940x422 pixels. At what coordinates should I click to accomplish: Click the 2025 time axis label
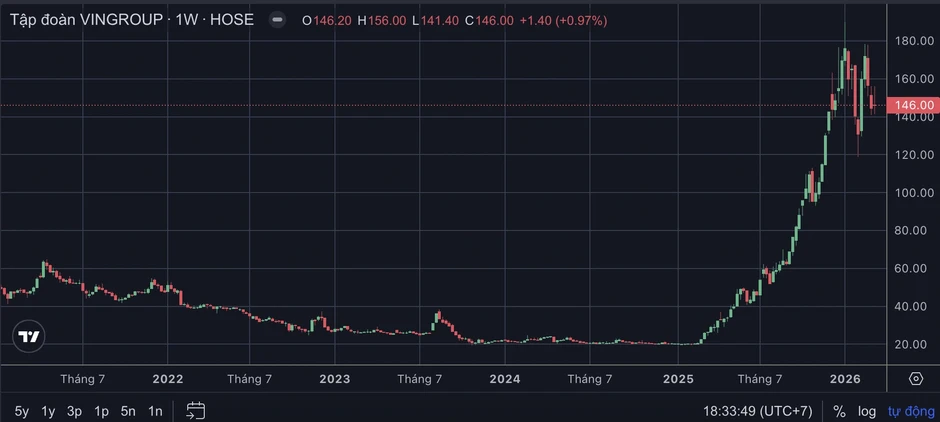(678, 379)
